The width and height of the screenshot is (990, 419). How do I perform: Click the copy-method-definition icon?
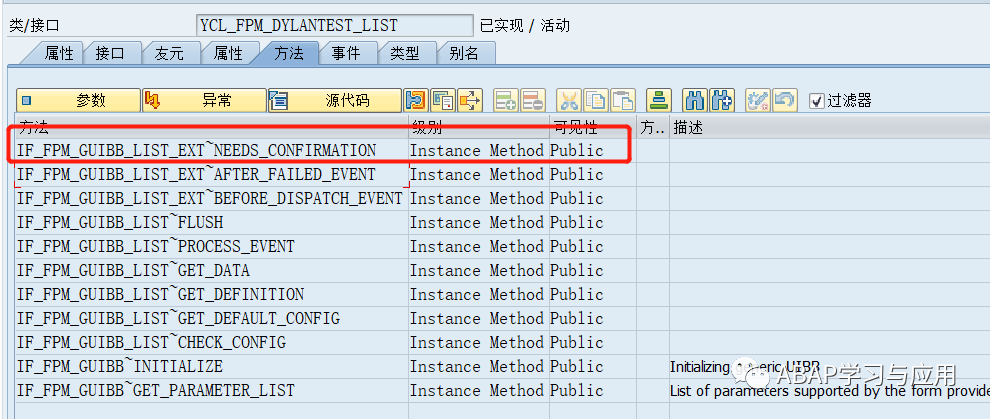[443, 100]
